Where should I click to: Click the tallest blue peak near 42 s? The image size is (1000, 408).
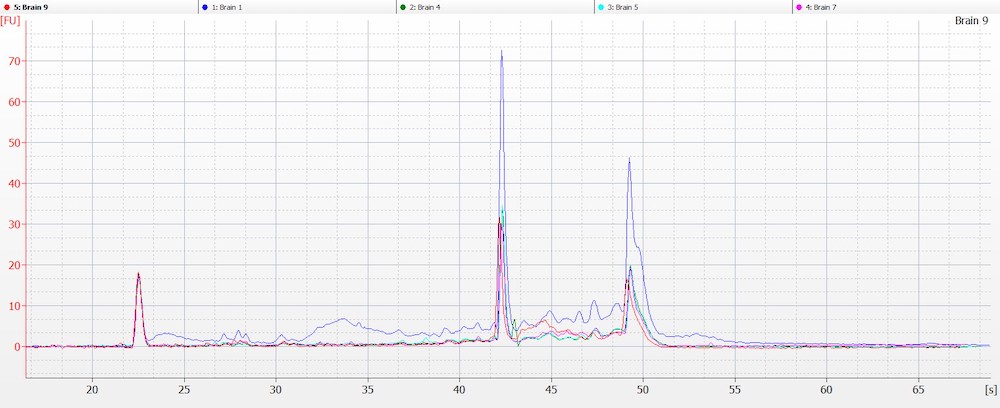coord(501,51)
